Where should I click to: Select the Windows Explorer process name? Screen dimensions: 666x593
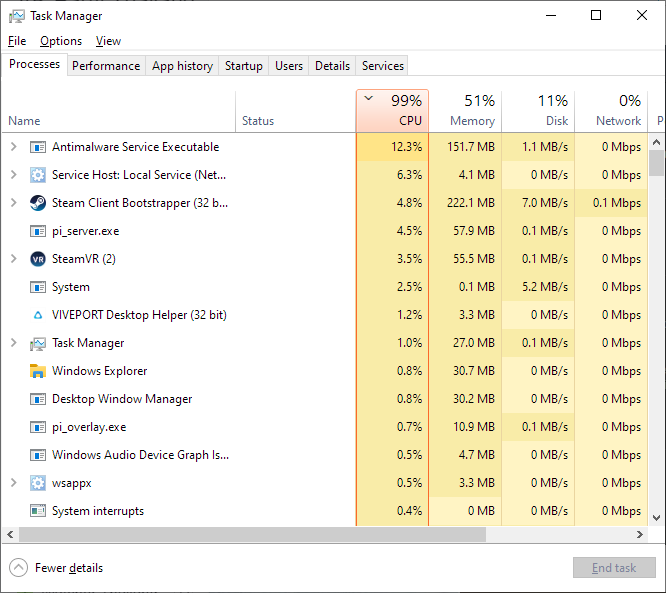(x=99, y=371)
